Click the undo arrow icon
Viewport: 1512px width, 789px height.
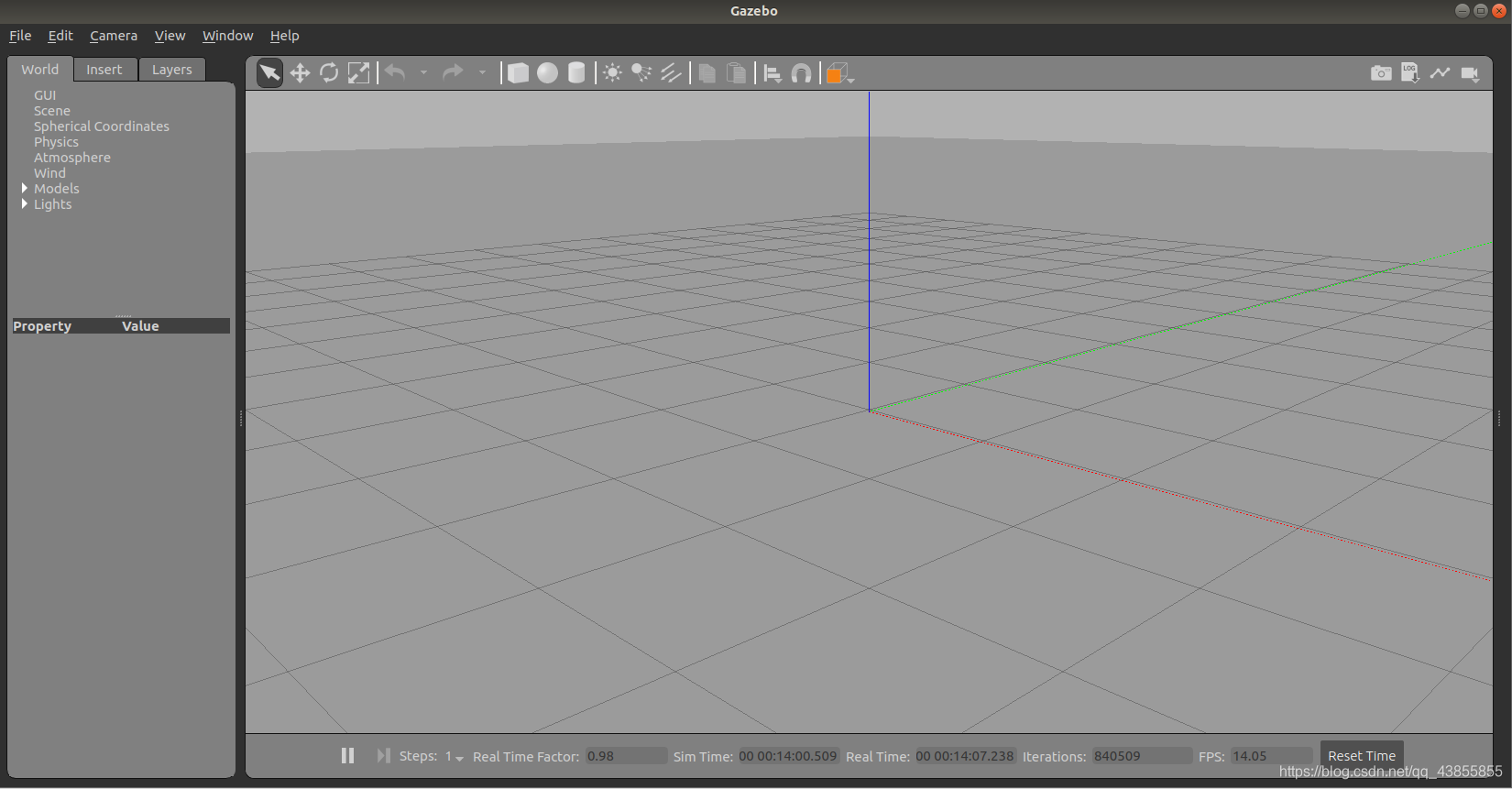coord(395,72)
